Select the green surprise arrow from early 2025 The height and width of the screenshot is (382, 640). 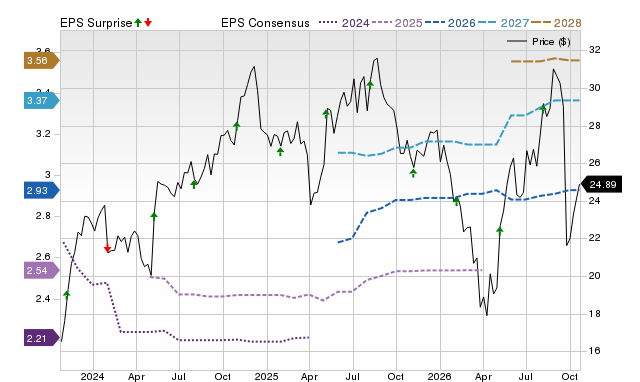280,151
